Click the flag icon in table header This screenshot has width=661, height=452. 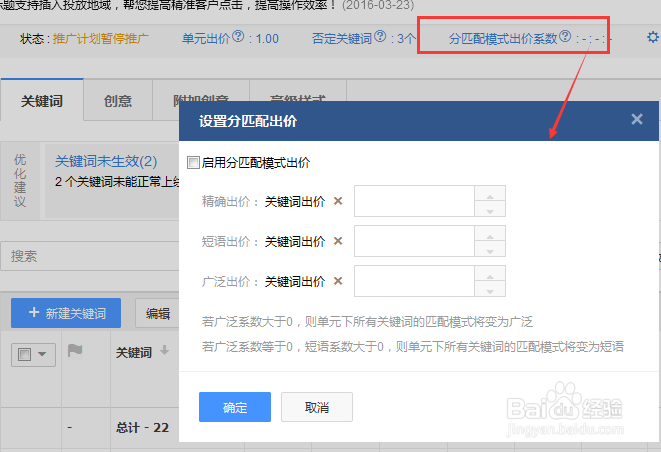pos(75,350)
